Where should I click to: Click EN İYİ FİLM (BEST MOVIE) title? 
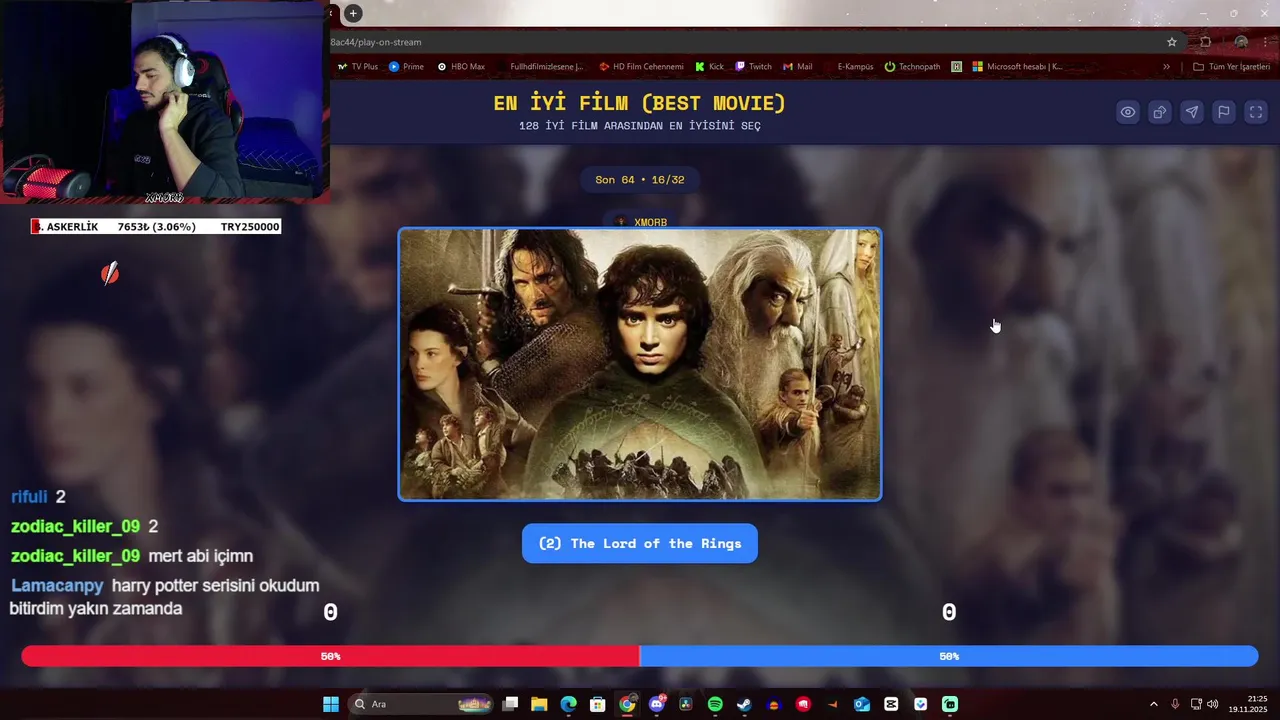(x=640, y=103)
